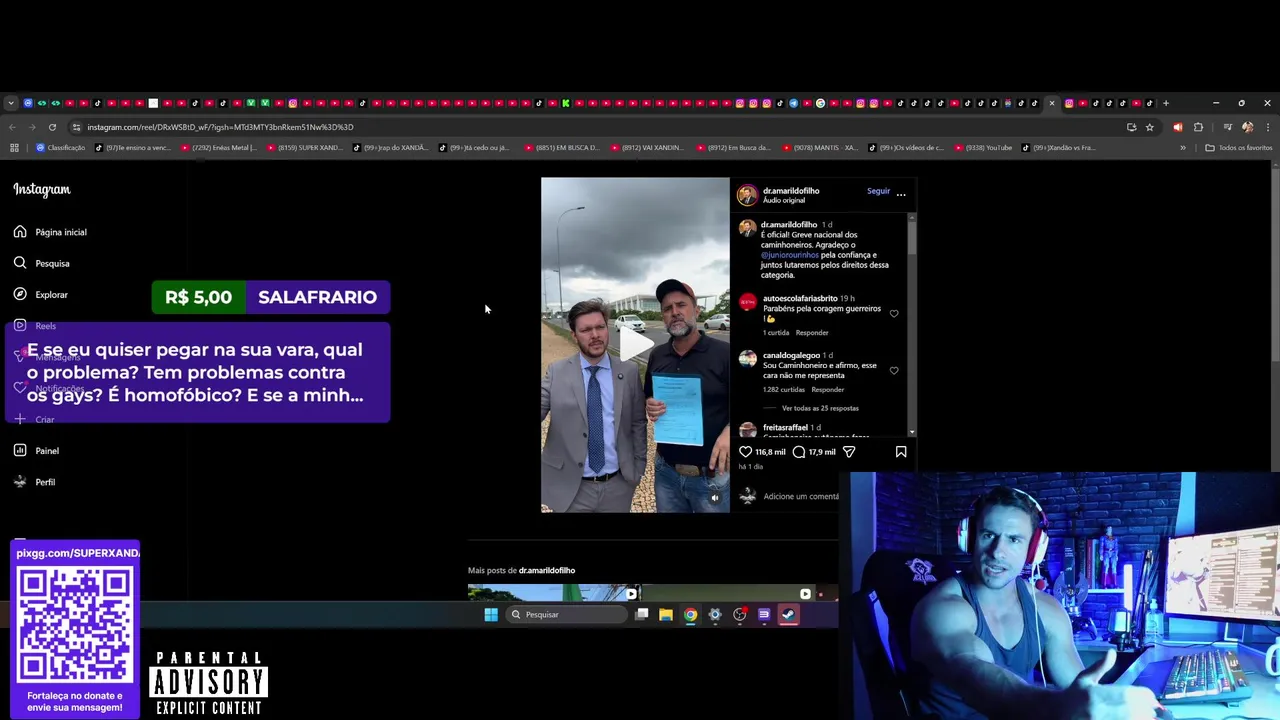Viewport: 1280px width, 720px height.
Task: Click the Windows taskbar Pesquisar box
Action: tap(565, 615)
